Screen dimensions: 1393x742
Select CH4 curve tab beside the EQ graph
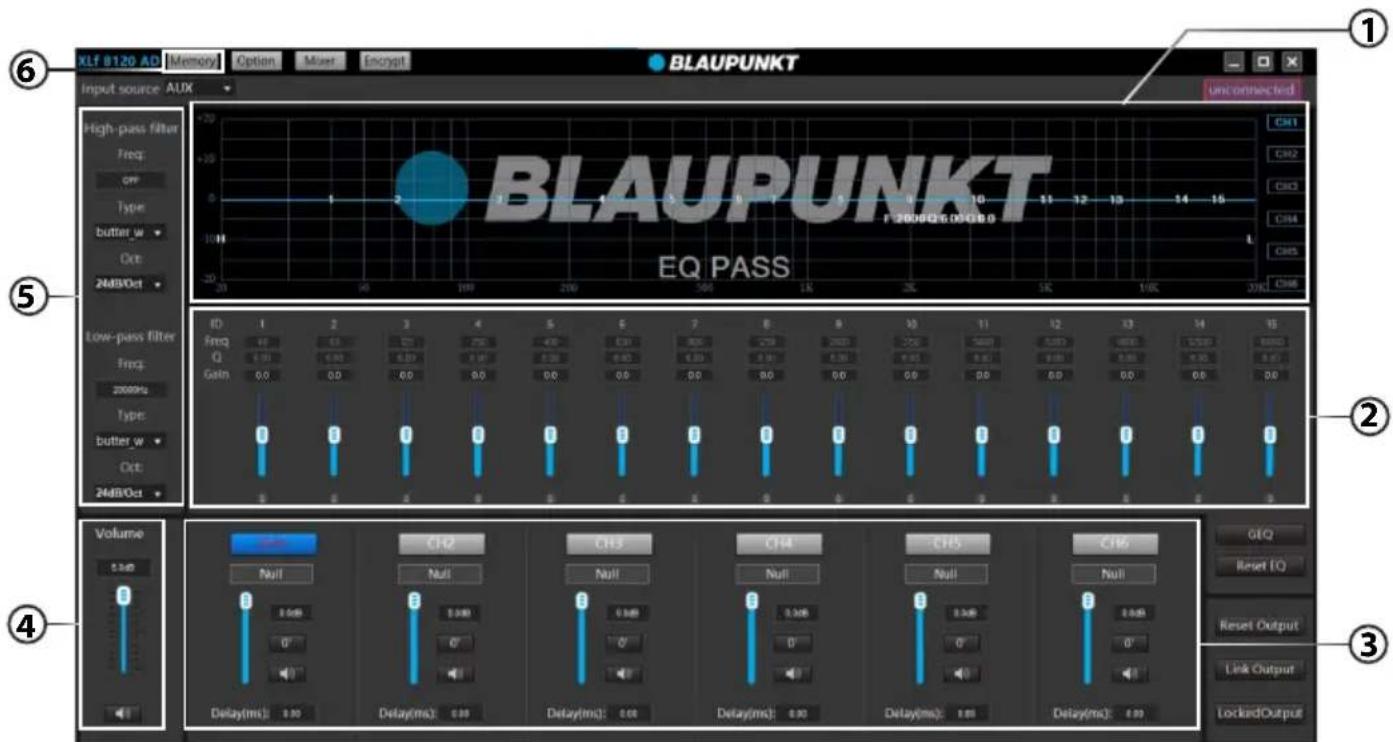[x=1285, y=218]
